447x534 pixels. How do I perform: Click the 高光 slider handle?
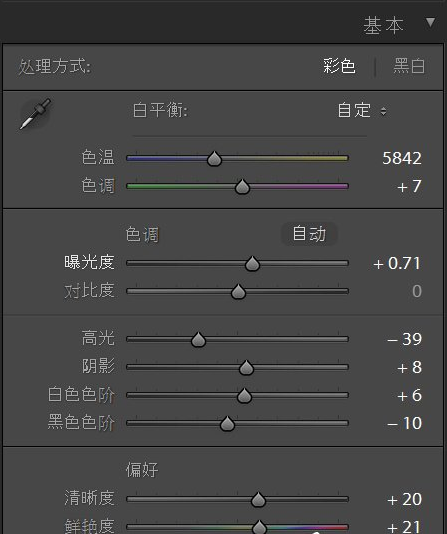pyautogui.click(x=198, y=340)
